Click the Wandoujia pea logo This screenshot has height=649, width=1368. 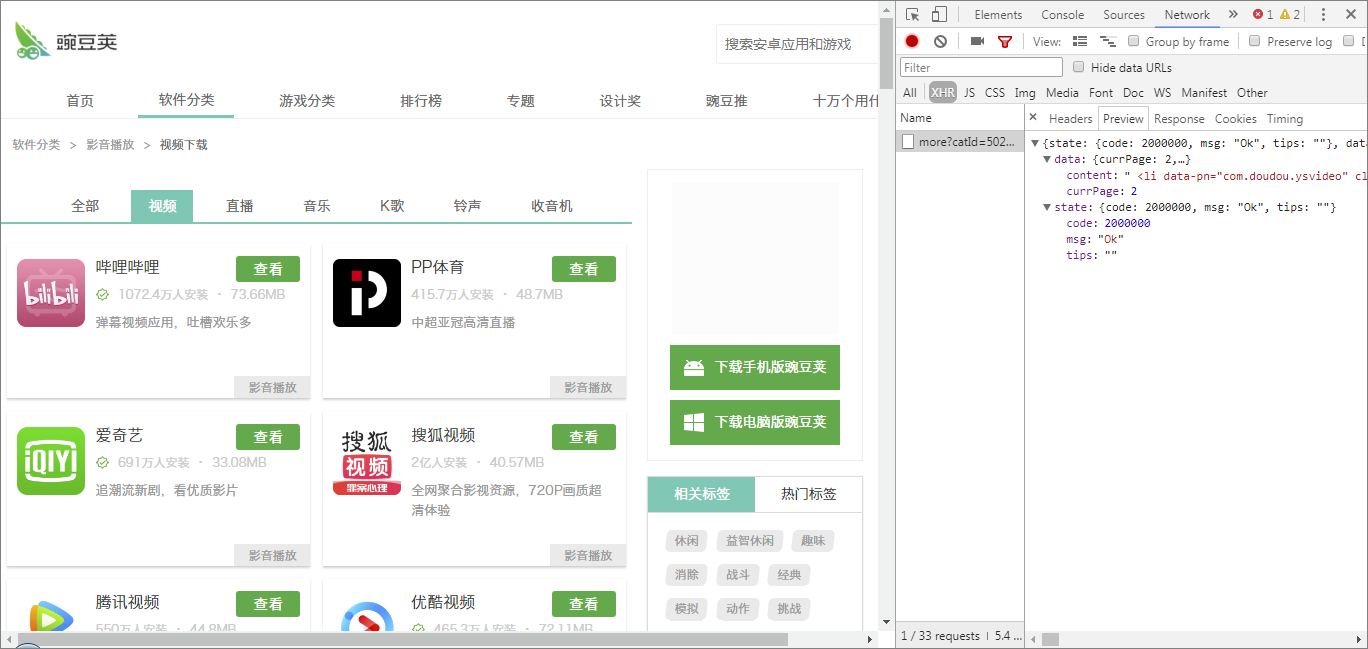tap(67, 40)
